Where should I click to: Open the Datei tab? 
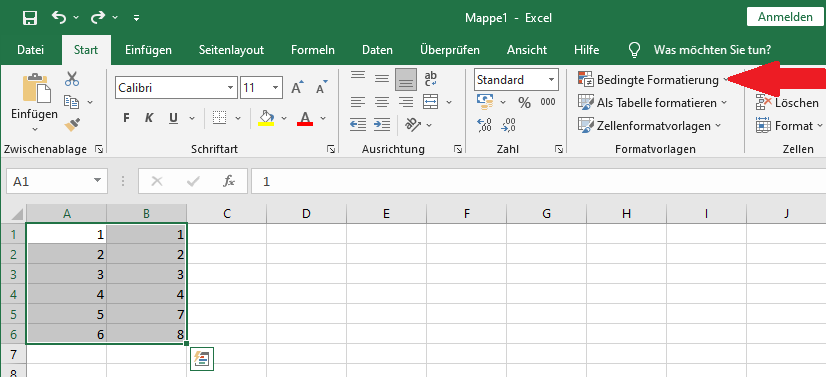tap(31, 50)
